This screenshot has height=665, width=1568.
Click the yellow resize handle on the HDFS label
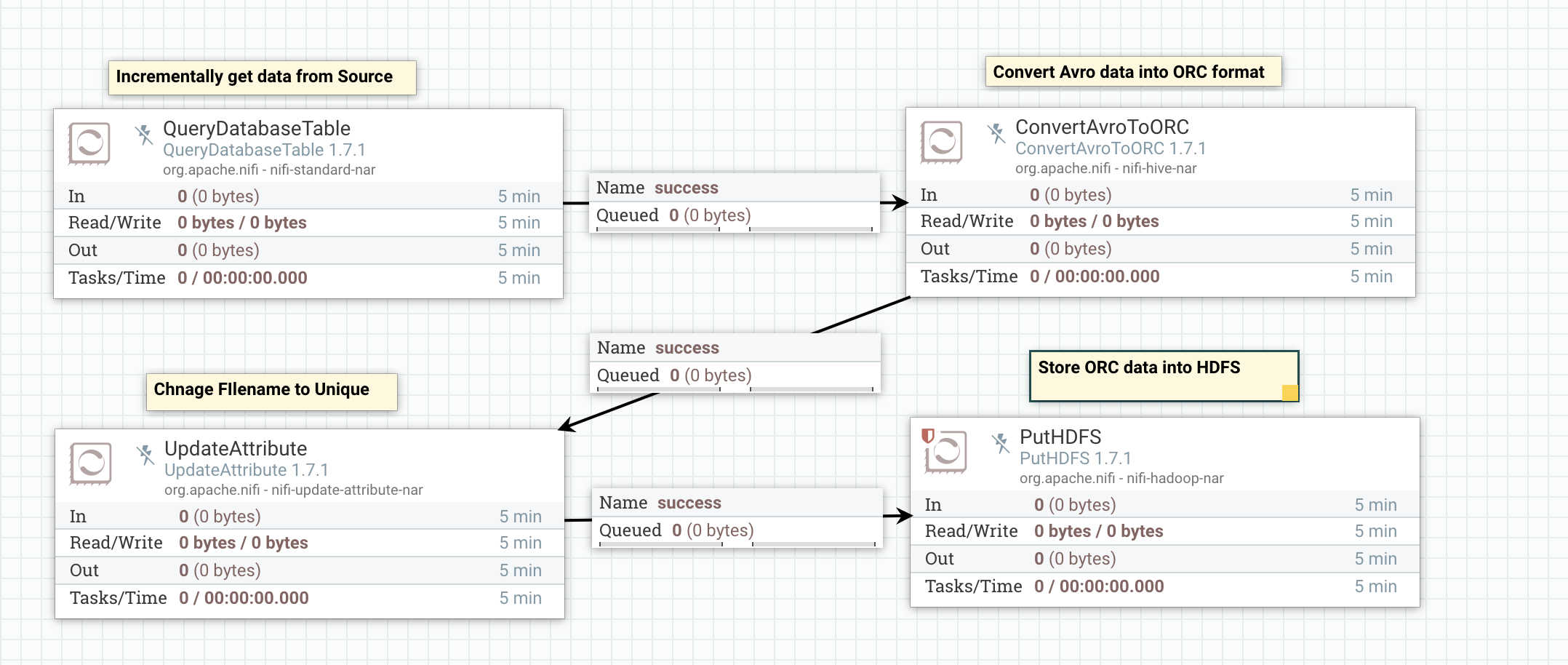click(1289, 392)
